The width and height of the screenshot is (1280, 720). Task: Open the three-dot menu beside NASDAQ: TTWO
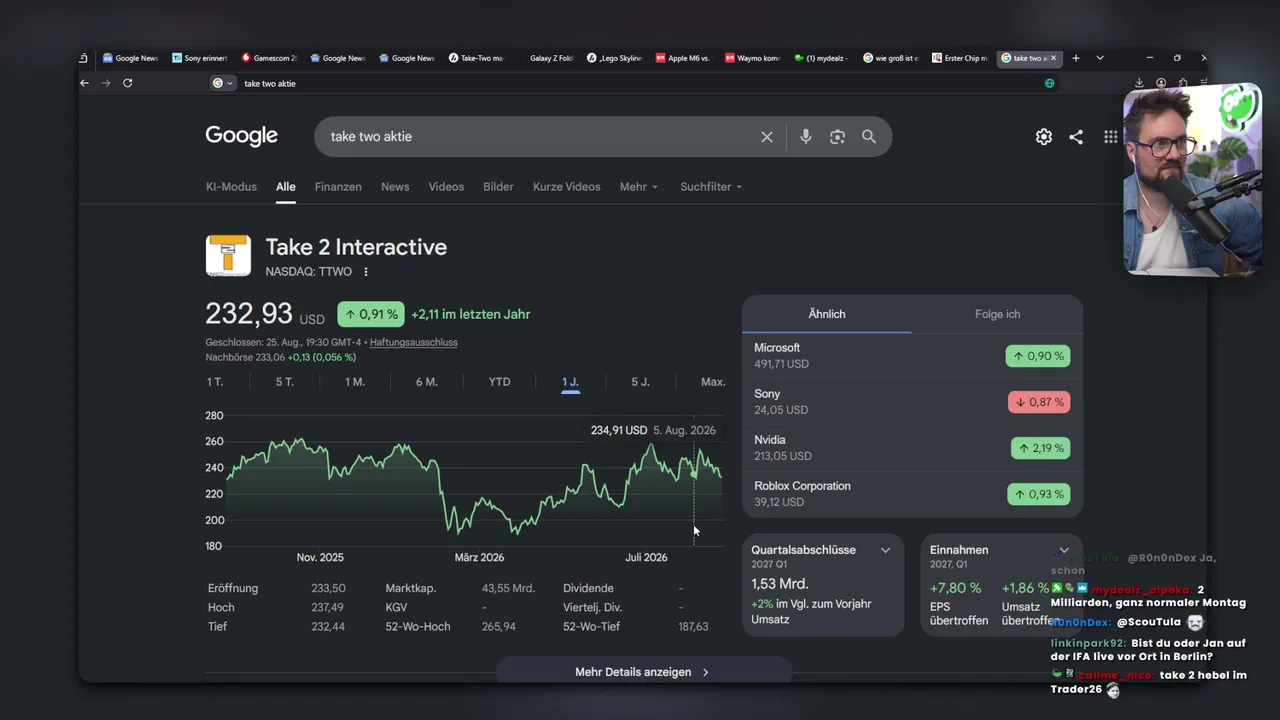pos(366,272)
